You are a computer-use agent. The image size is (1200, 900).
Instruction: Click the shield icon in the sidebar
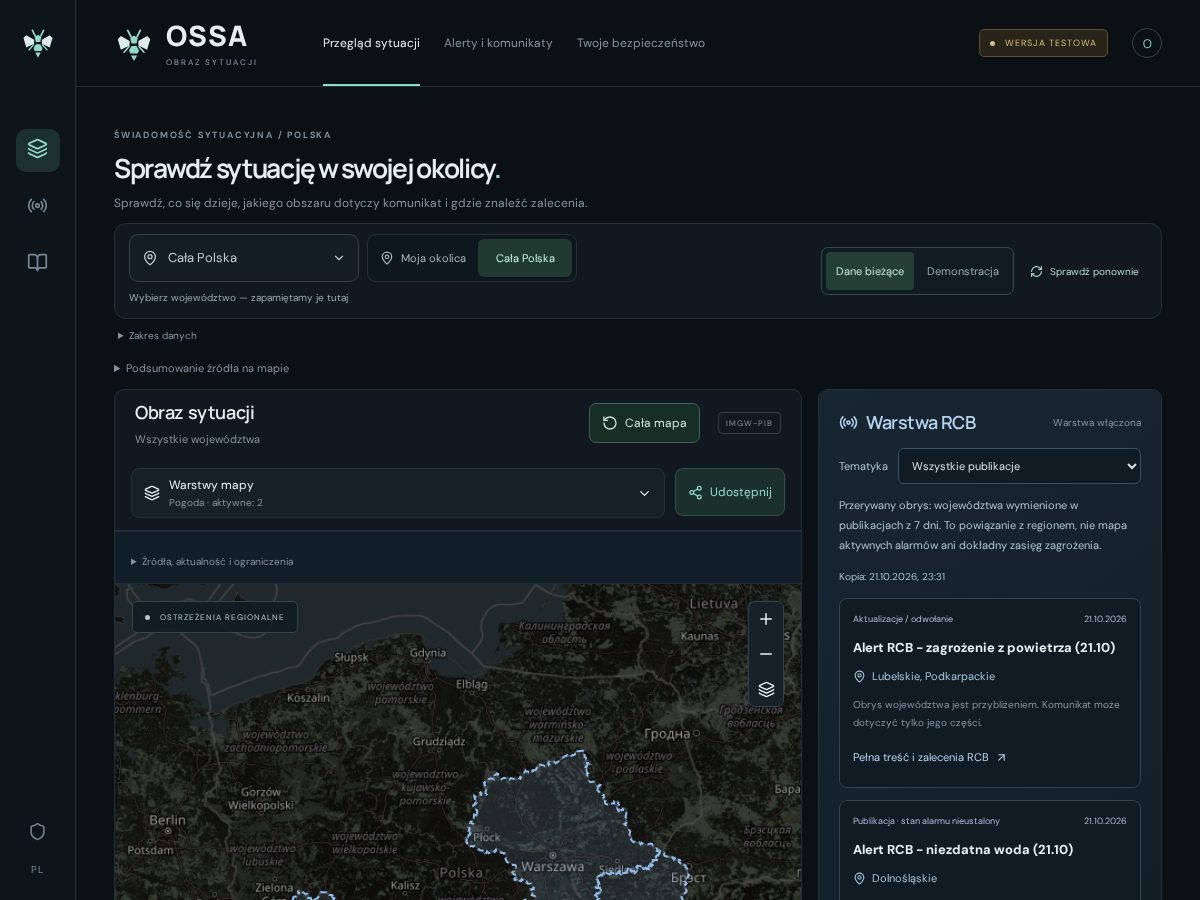[38, 832]
